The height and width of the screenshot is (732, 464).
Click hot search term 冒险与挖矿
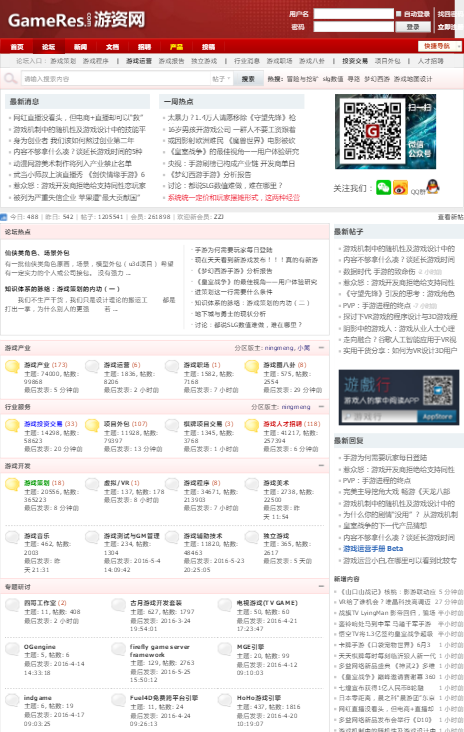pyautogui.click(x=302, y=79)
